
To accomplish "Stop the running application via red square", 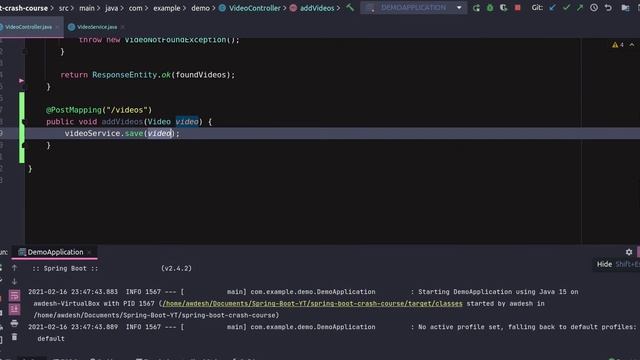I will [x=518, y=8].
